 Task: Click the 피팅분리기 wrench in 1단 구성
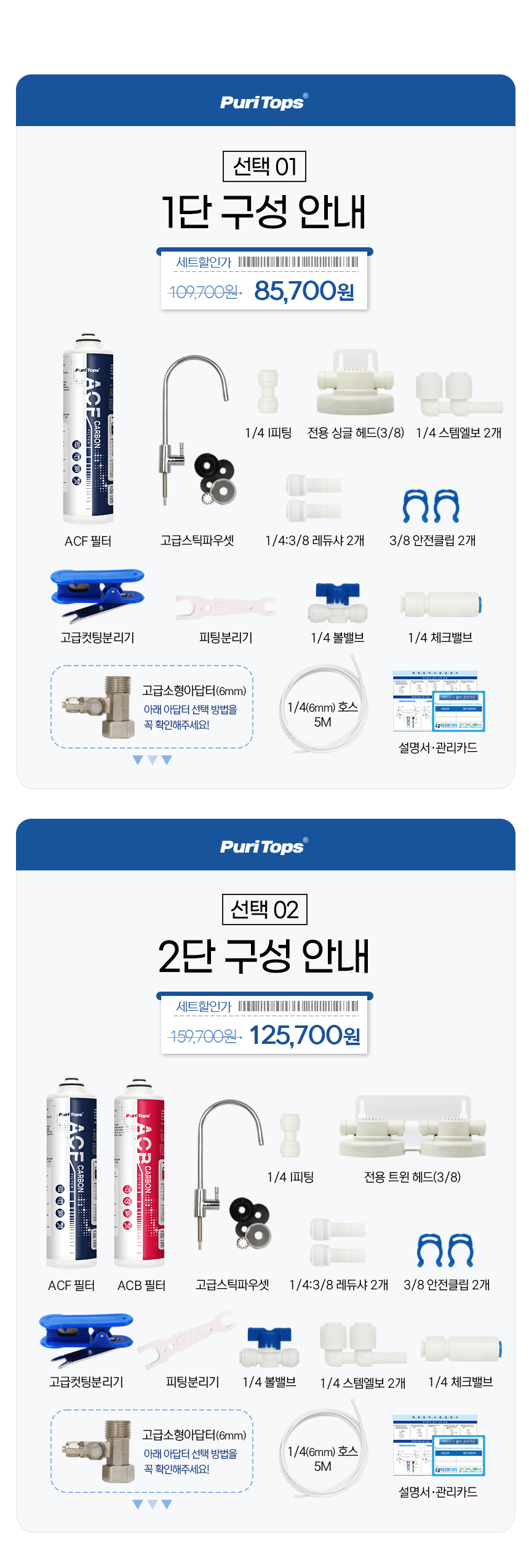pos(226,607)
